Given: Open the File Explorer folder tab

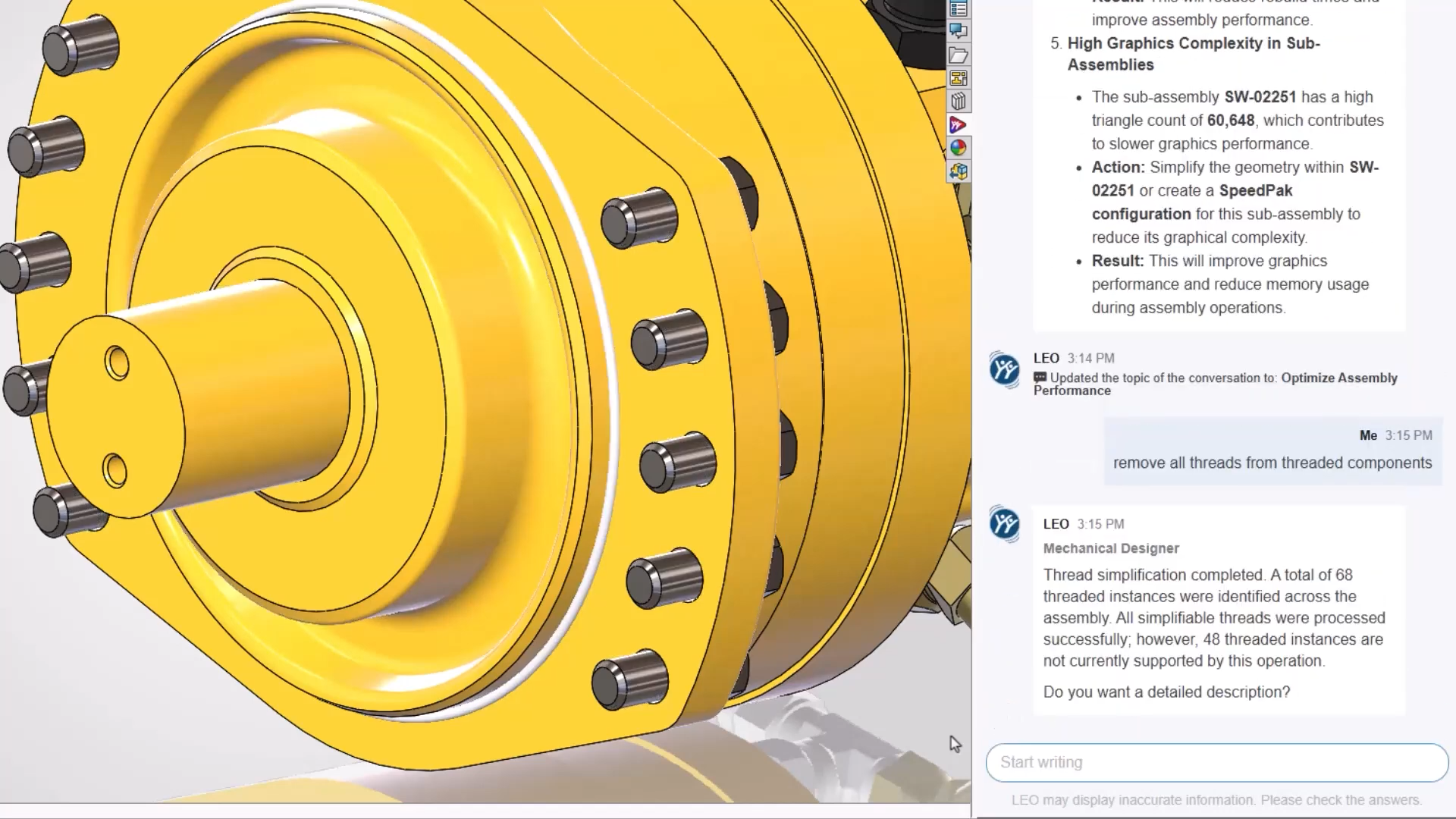Looking at the screenshot, I should 959,55.
